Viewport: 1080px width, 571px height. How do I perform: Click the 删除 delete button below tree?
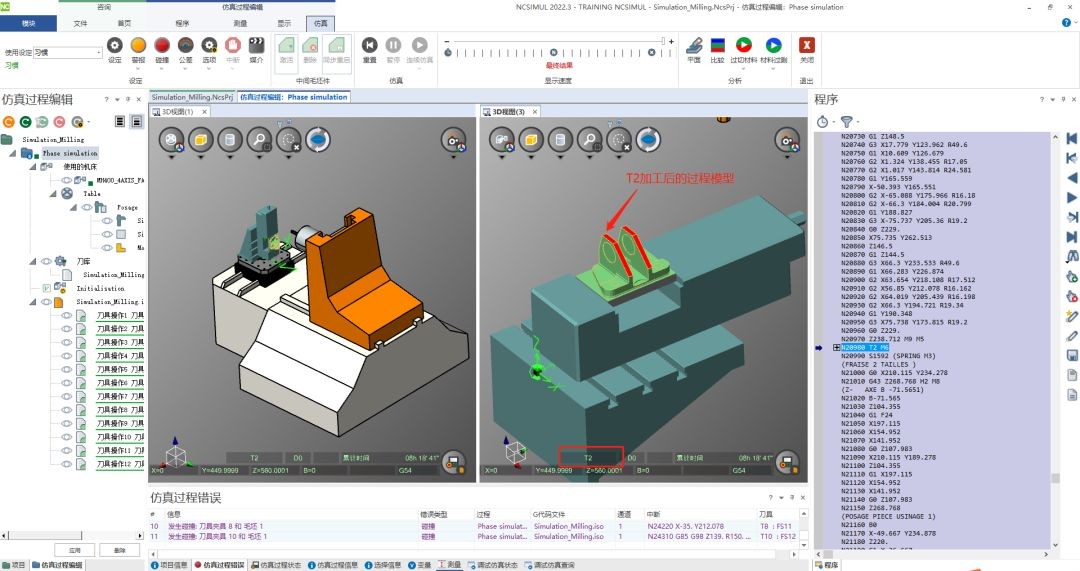[120, 550]
